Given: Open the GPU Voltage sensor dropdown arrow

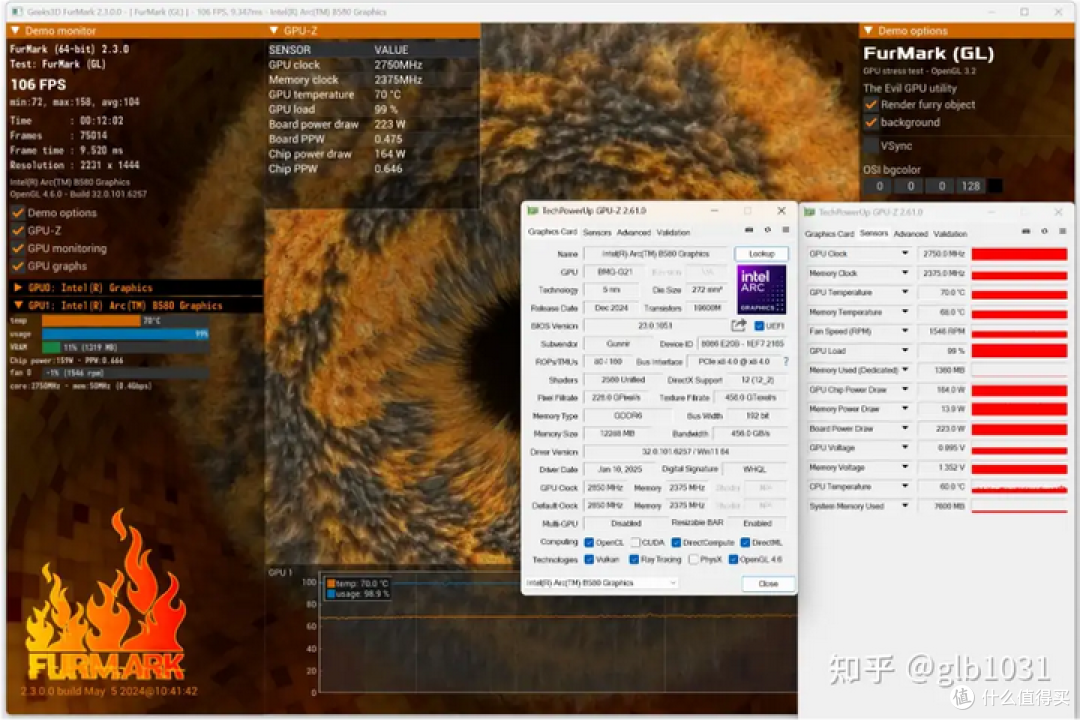Looking at the screenshot, I should click(905, 447).
